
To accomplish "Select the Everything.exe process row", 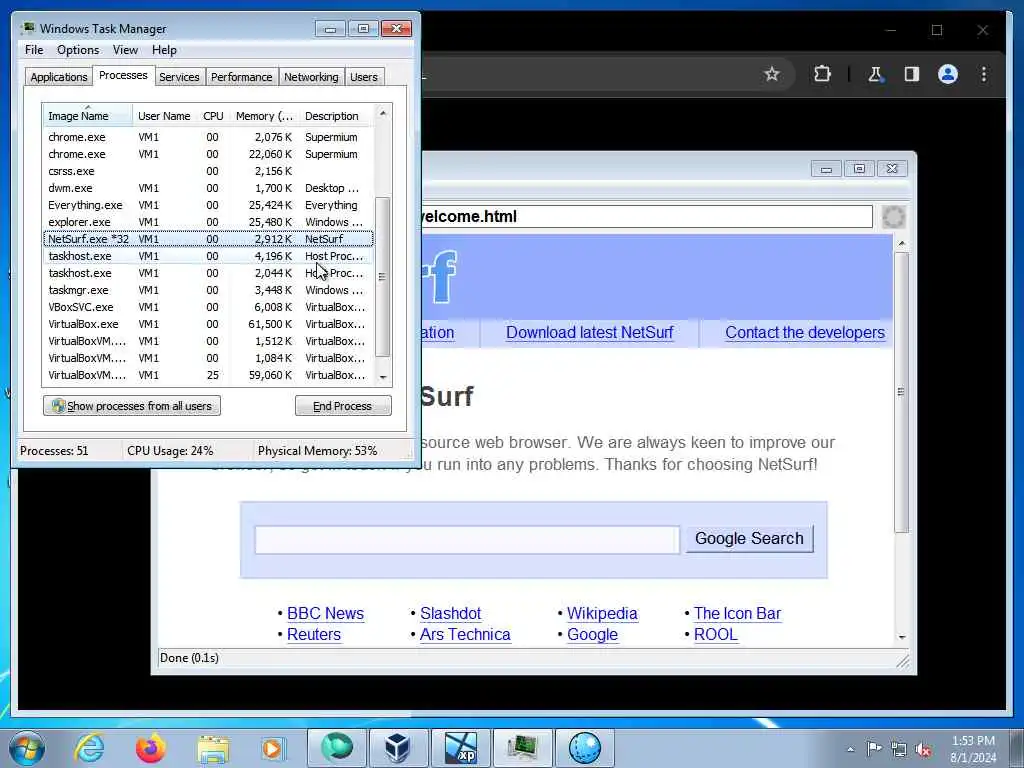I will 209,205.
